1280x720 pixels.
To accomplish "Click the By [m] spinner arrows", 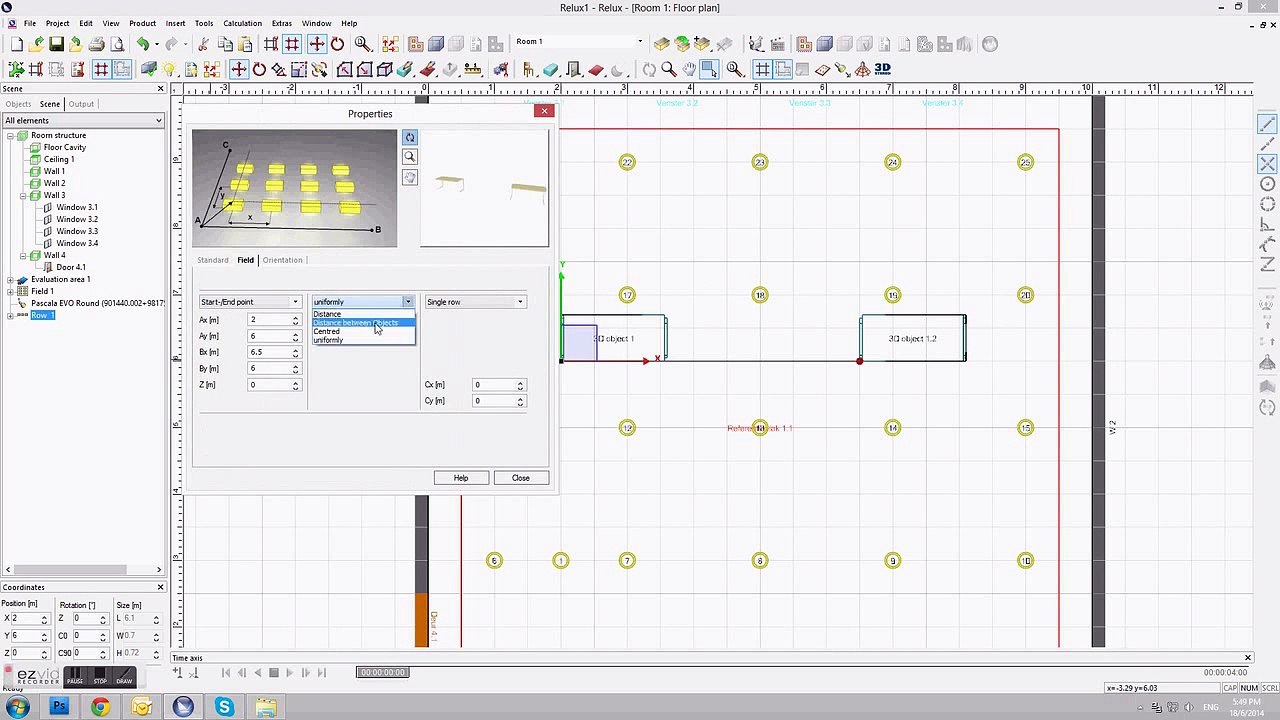I will (295, 368).
